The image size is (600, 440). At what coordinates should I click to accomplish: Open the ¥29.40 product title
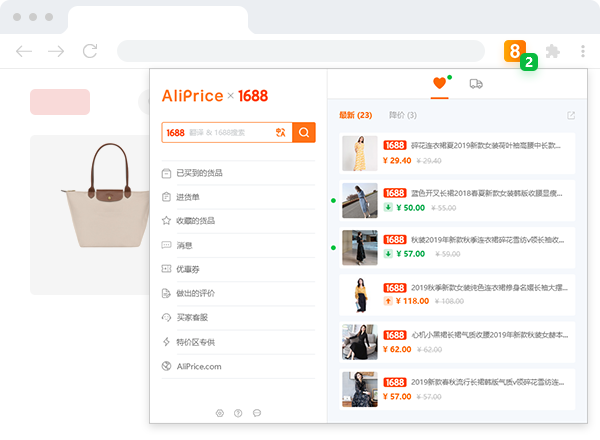(x=486, y=145)
